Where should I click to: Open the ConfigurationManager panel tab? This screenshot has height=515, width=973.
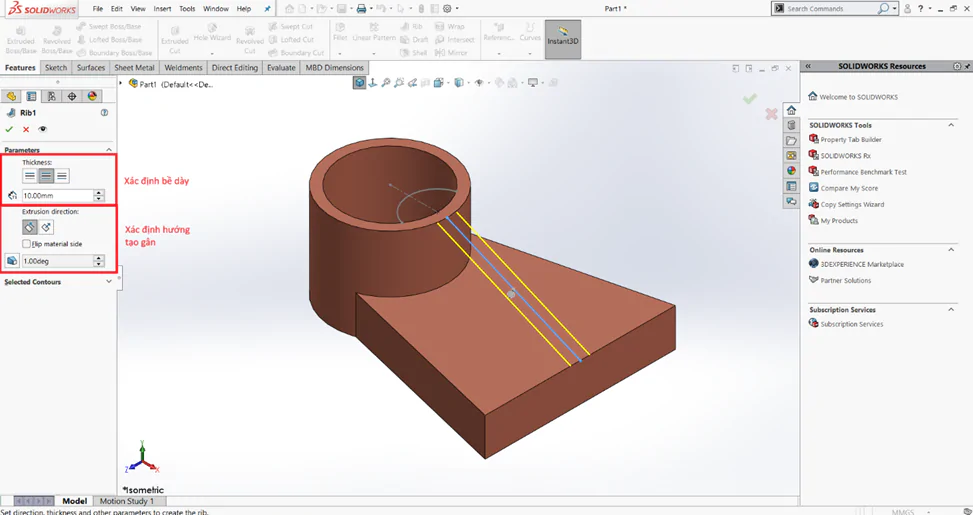[x=52, y=96]
